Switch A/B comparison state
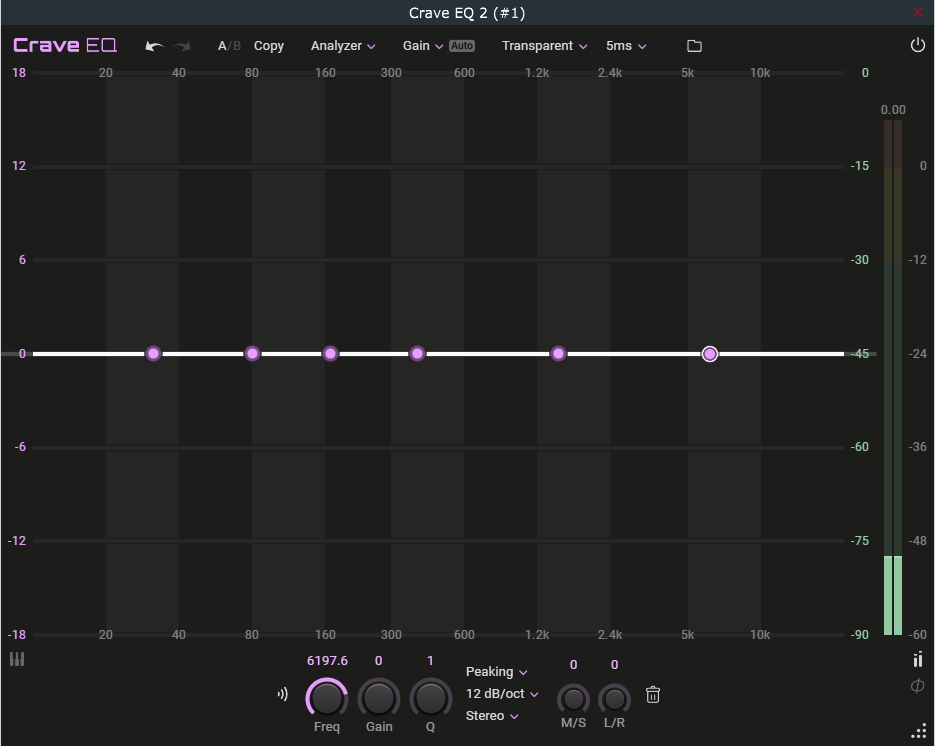Viewport: 935px width, 746px height. [x=229, y=46]
